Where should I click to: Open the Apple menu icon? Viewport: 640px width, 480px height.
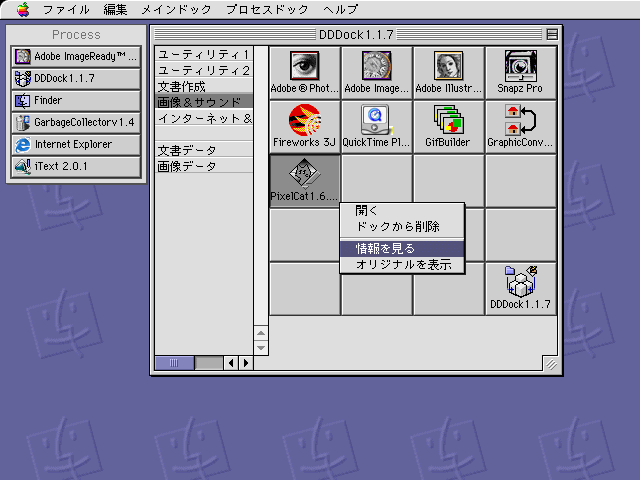(23, 9)
